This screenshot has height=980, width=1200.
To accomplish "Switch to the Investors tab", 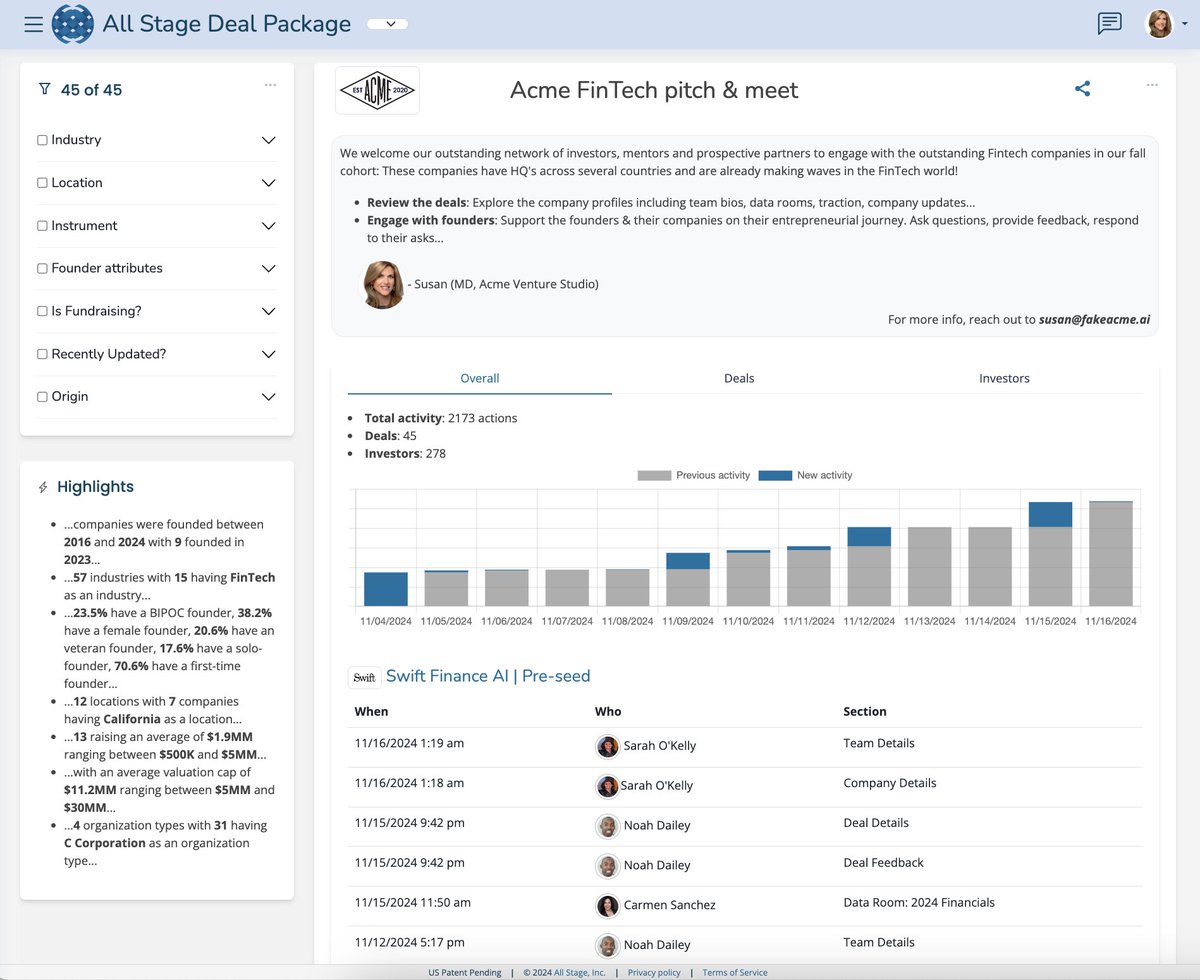I will [1004, 379].
